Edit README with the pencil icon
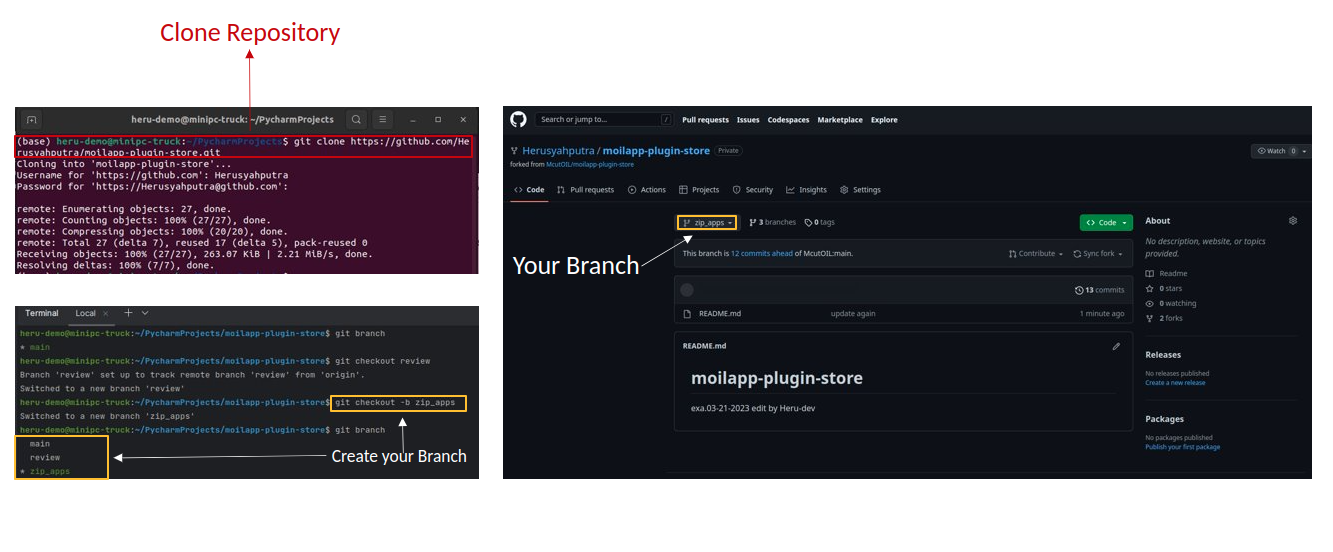 pos(1116,346)
